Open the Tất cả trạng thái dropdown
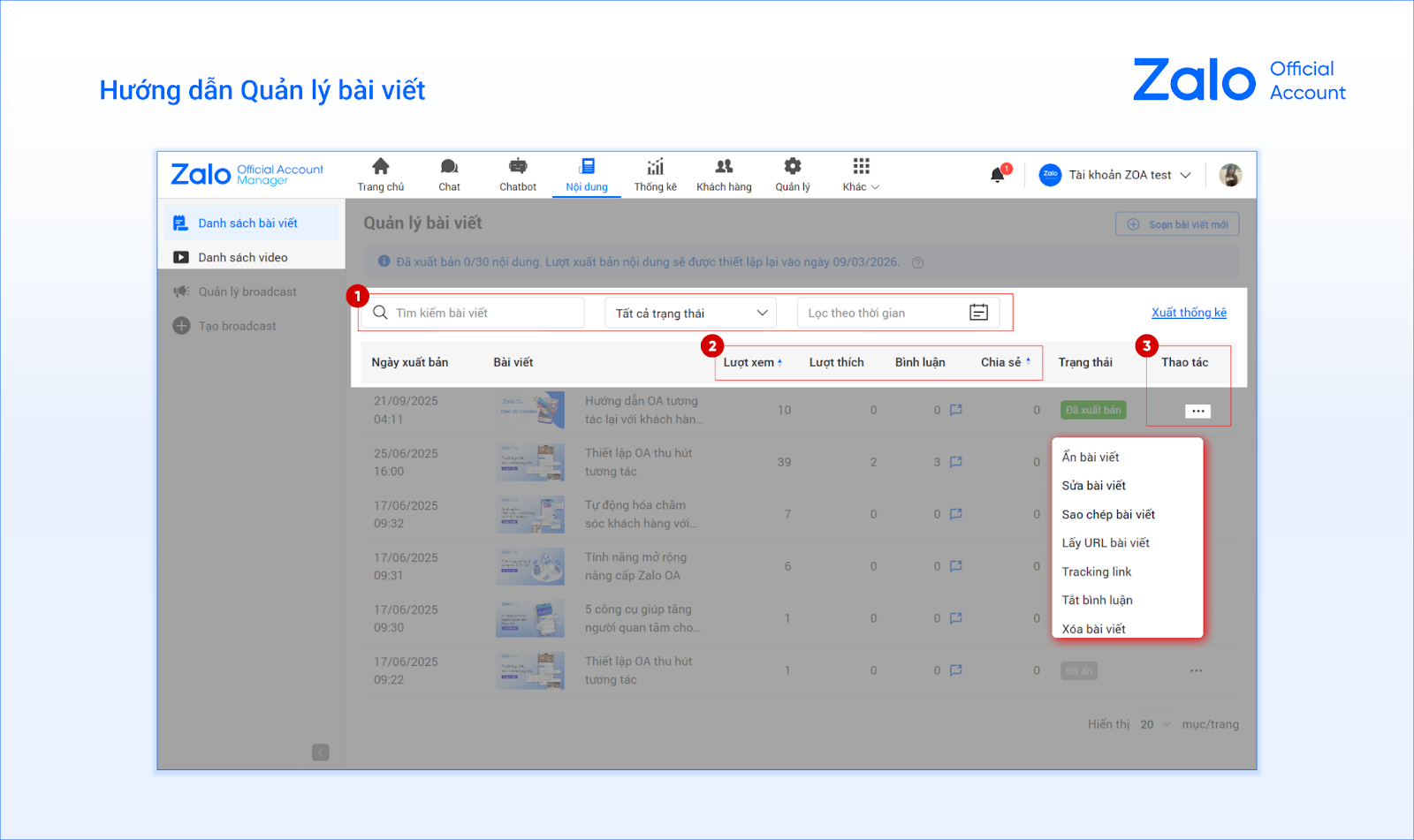Image resolution: width=1414 pixels, height=840 pixels. click(690, 313)
